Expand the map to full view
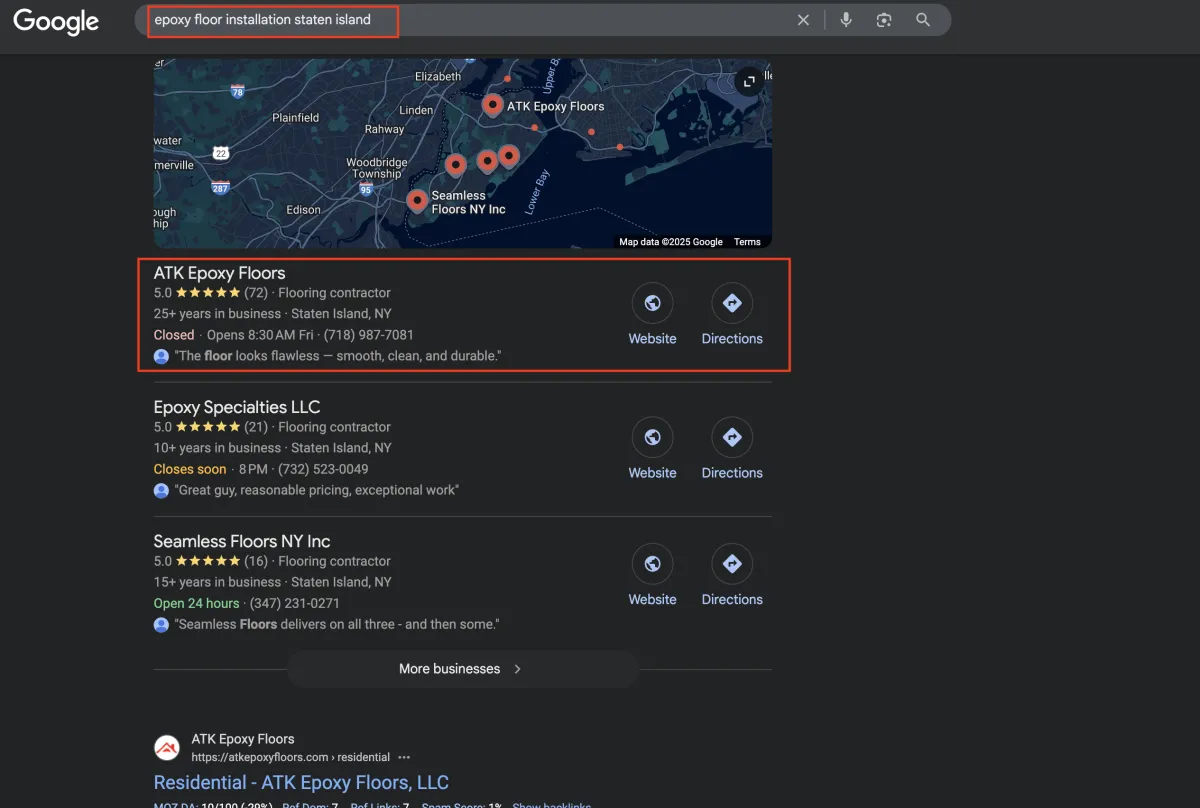Viewport: 1200px width, 808px height. [748, 81]
